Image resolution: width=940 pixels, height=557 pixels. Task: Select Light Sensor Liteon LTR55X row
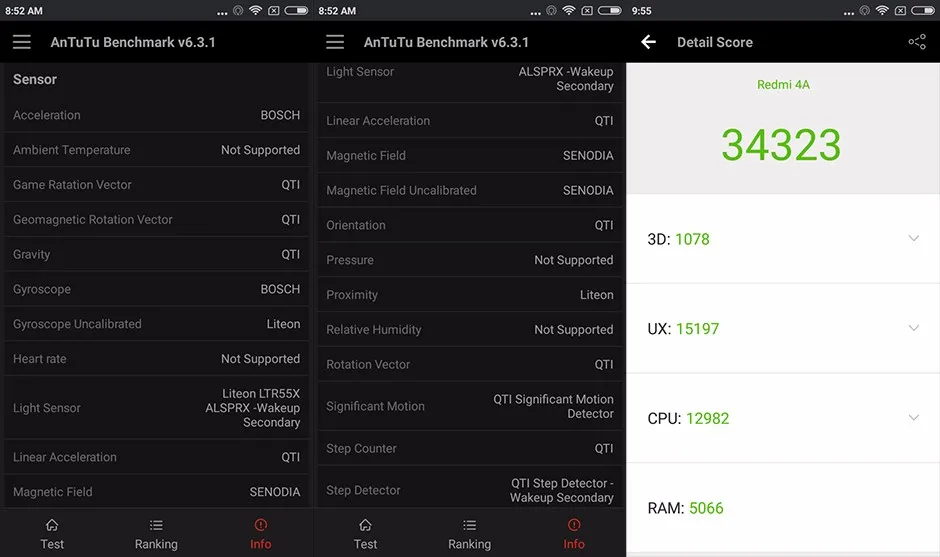156,408
